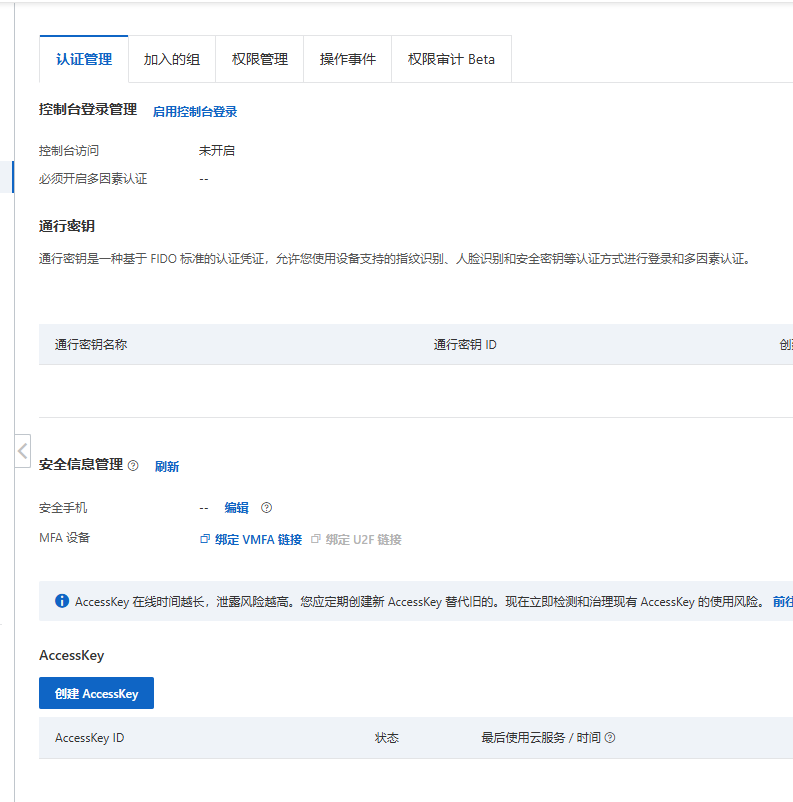Open the 加入的组 tab
793x802 pixels.
pos(172,59)
